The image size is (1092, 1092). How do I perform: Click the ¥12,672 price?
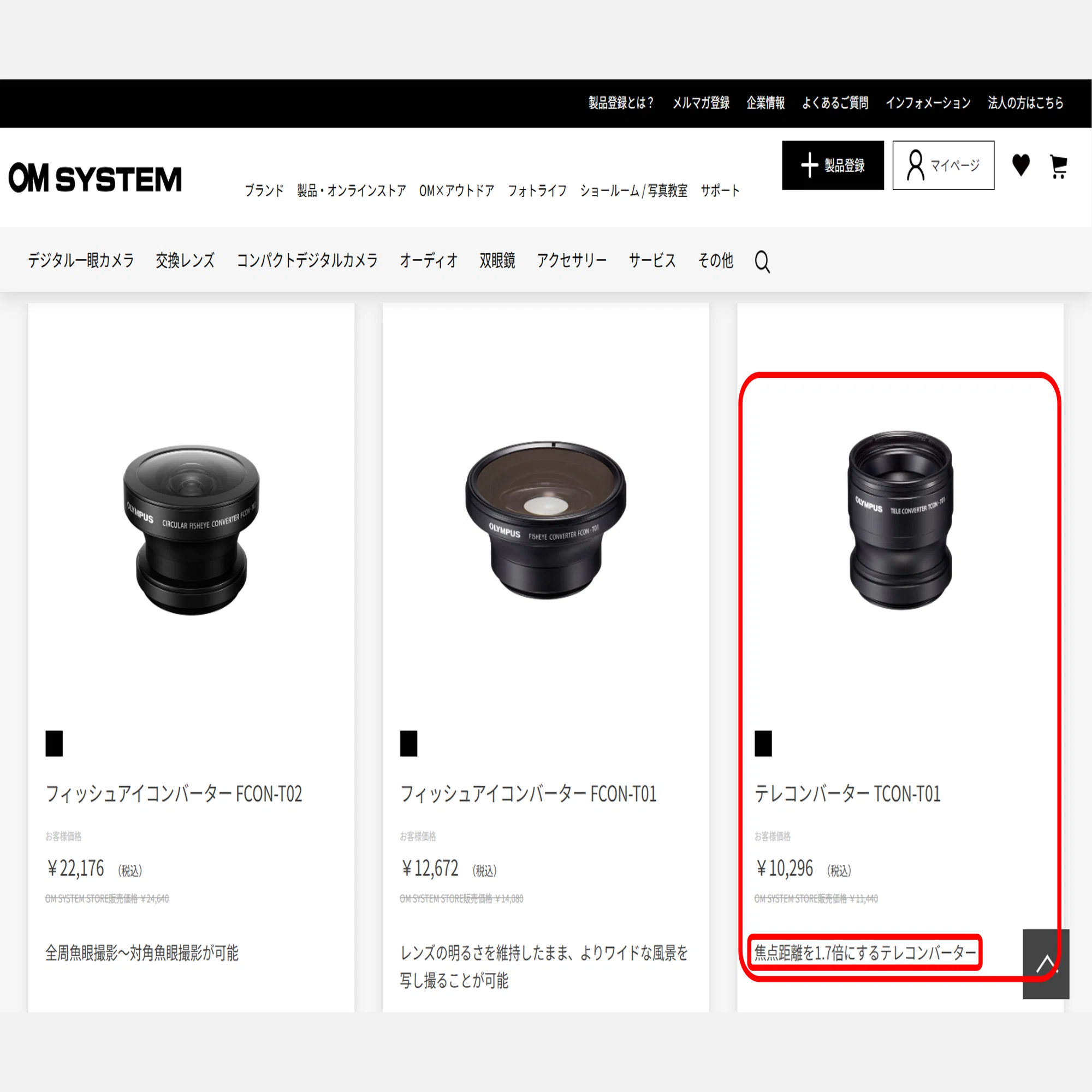tap(430, 868)
